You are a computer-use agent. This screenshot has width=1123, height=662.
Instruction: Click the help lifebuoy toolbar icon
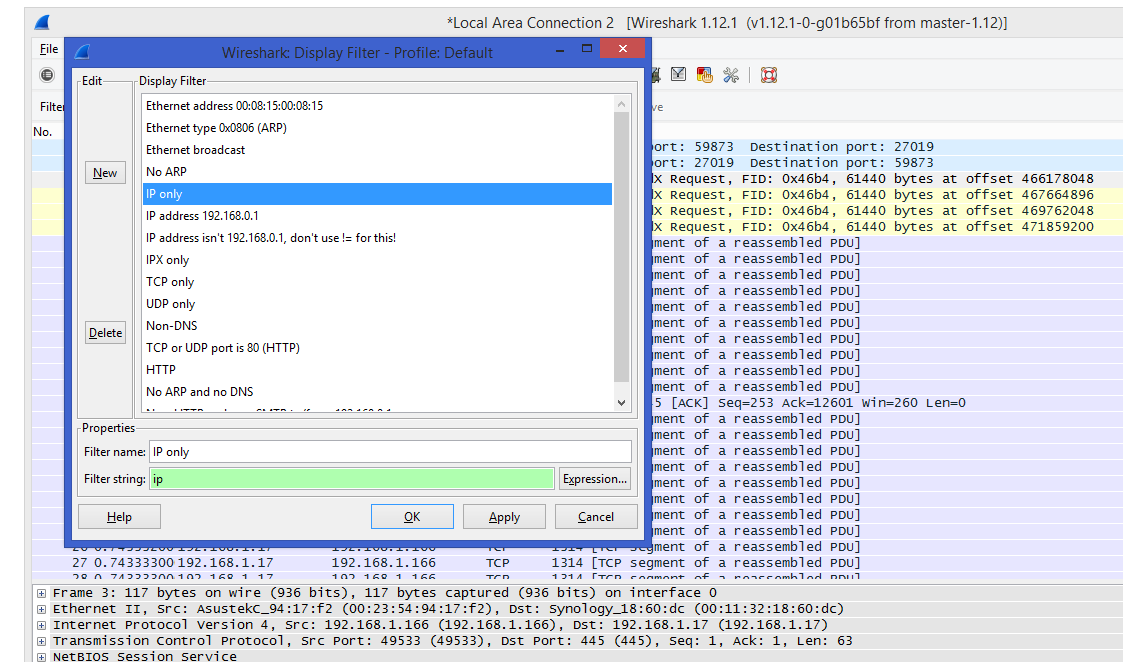pyautogui.click(x=769, y=75)
